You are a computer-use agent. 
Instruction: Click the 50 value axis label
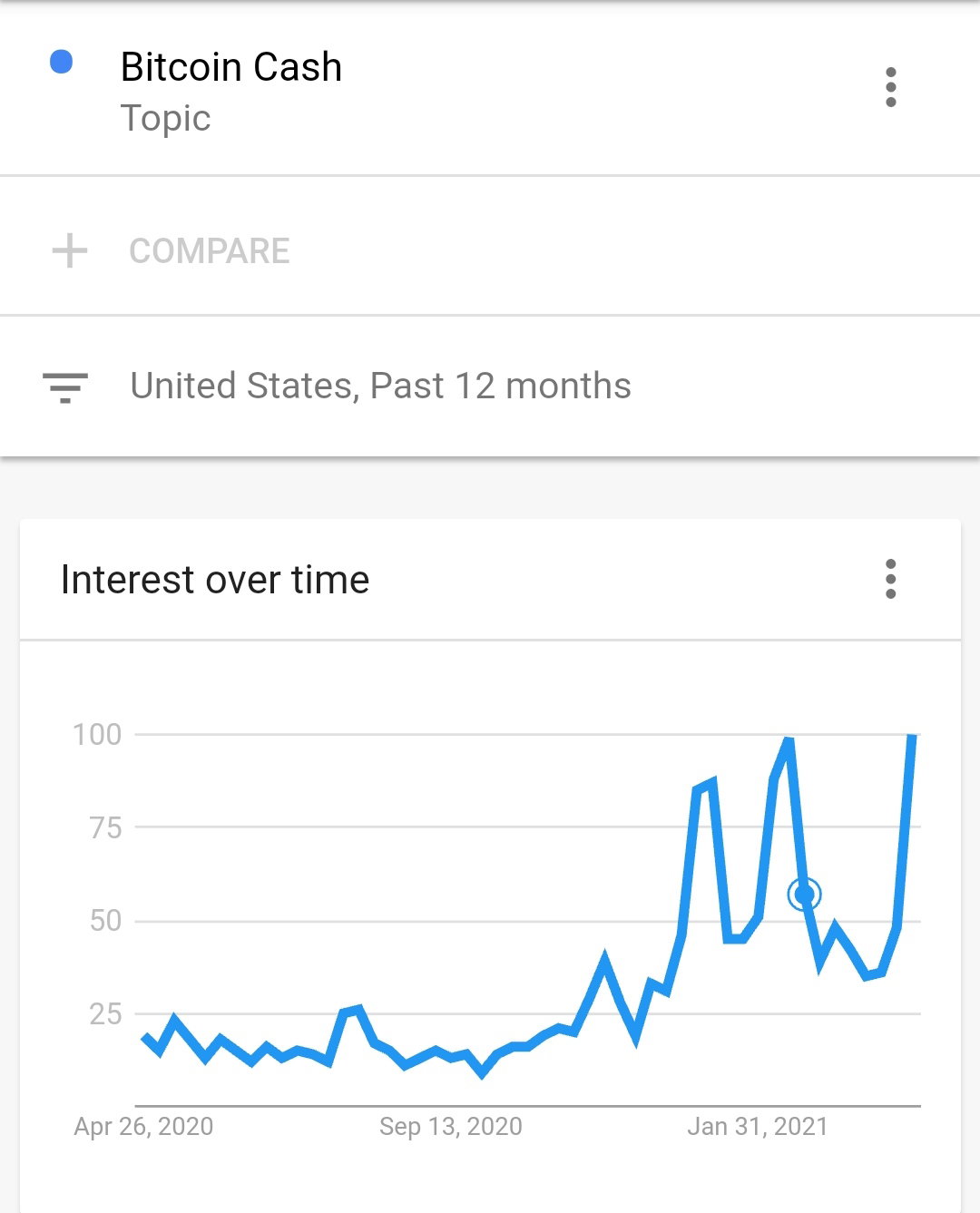pos(105,921)
